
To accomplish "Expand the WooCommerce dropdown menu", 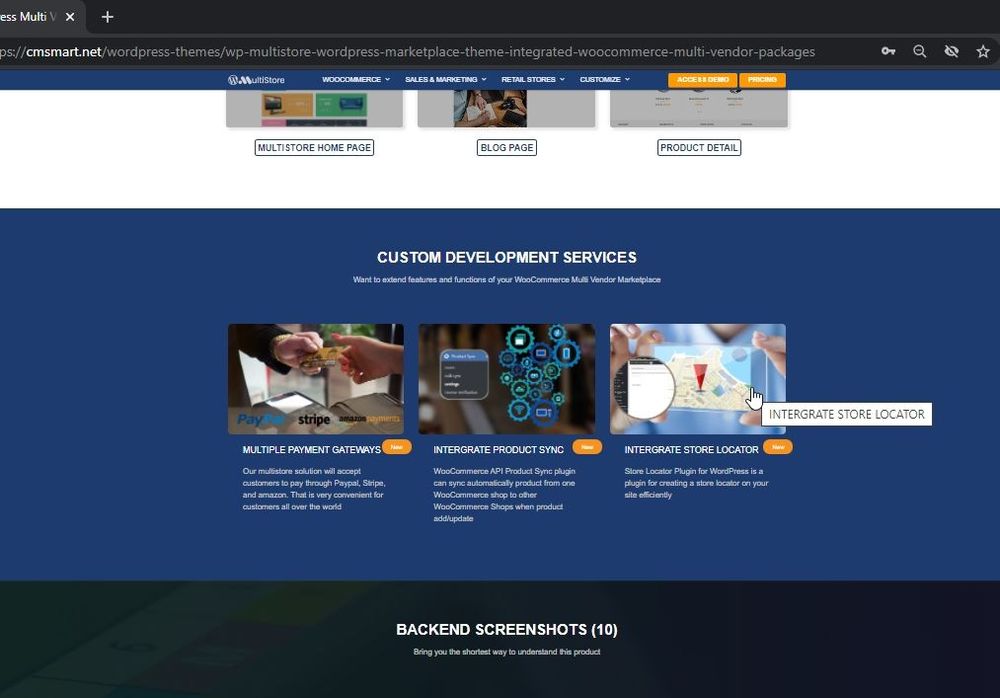I will pos(355,80).
